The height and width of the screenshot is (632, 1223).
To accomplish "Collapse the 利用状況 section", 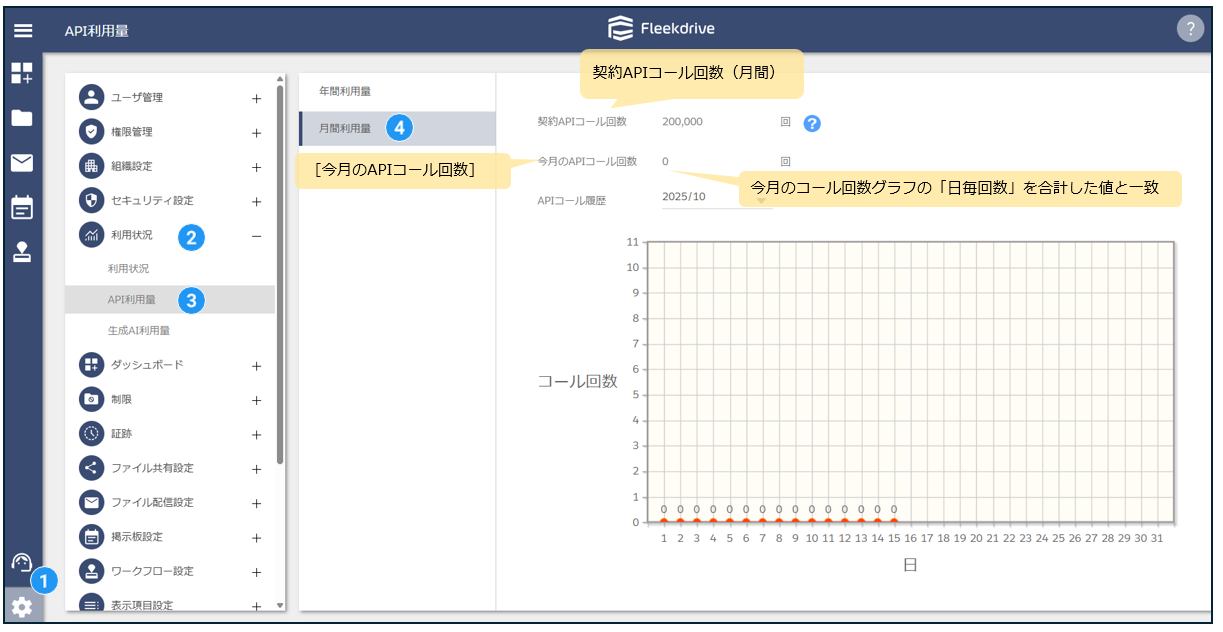I will (x=256, y=236).
